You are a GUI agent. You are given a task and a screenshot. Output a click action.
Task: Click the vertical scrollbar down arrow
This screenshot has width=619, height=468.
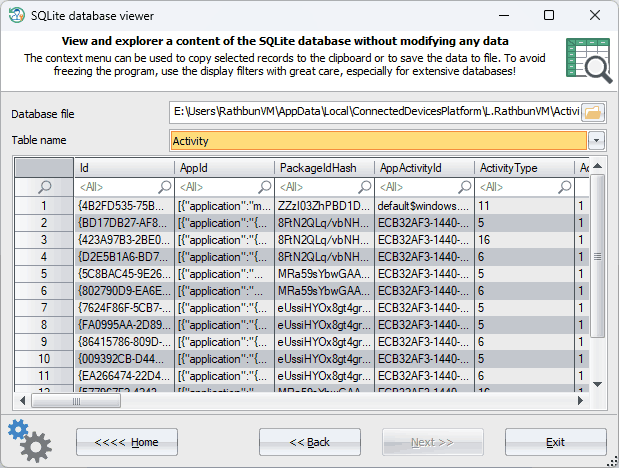click(598, 384)
